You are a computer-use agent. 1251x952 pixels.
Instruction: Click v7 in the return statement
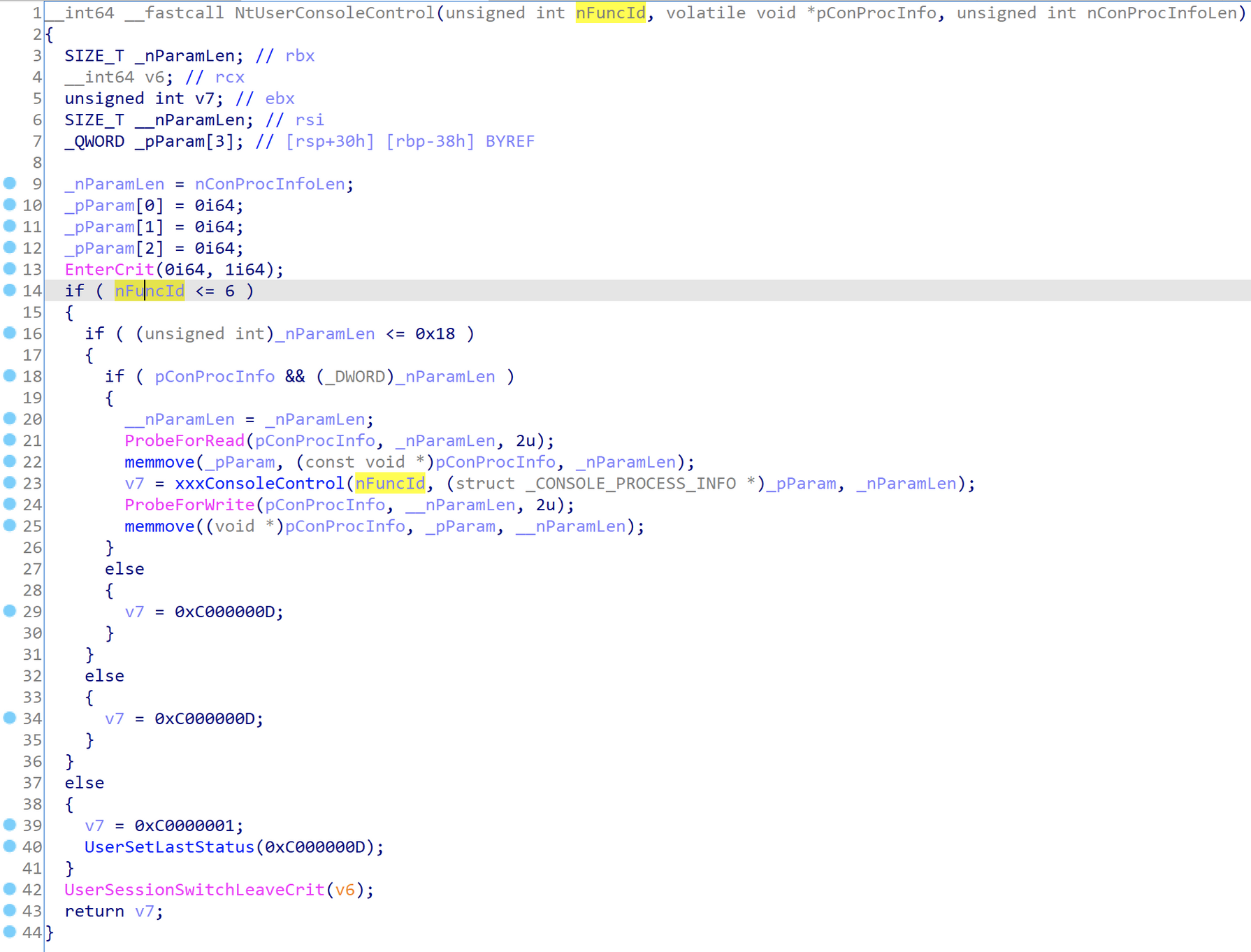pyautogui.click(x=145, y=911)
